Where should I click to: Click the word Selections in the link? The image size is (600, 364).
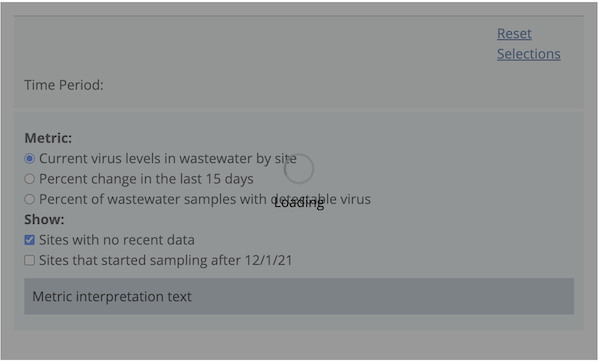pyautogui.click(x=529, y=54)
